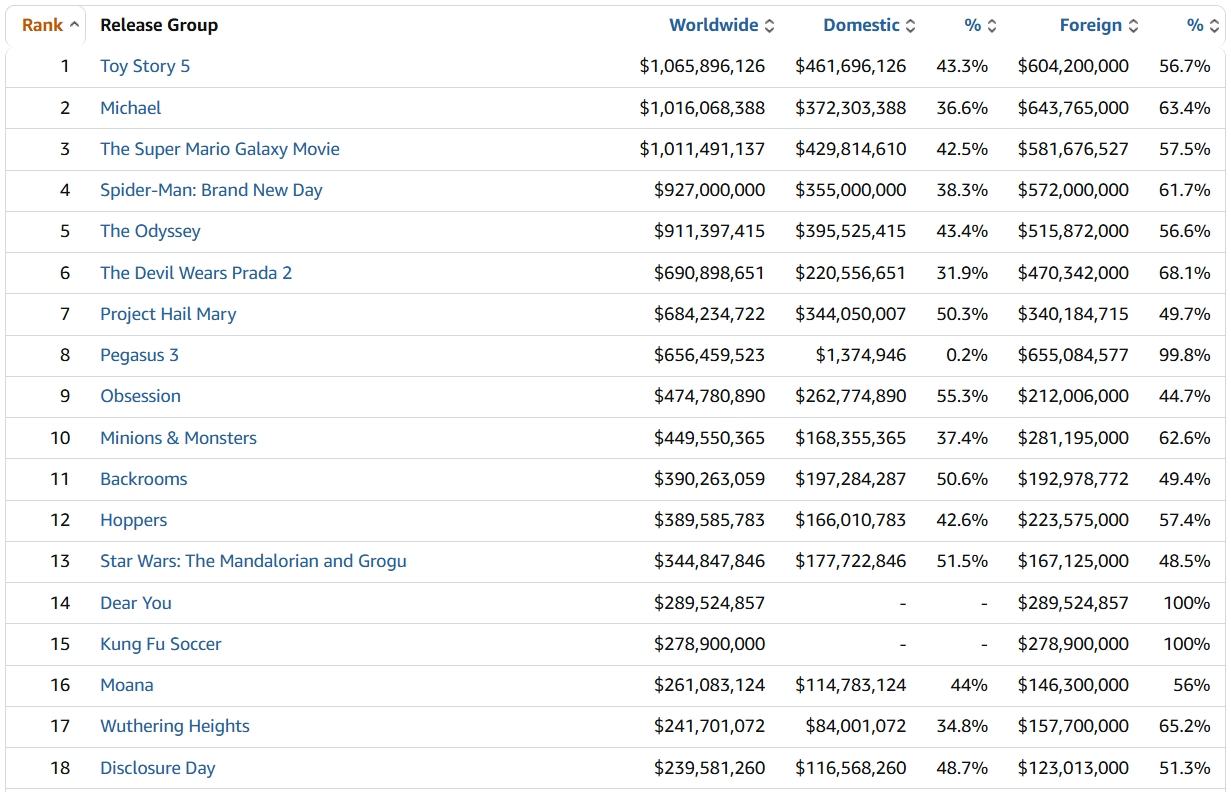Viewport: 1231px width, 792px height.
Task: Open The Odyssey release group
Action: (150, 231)
